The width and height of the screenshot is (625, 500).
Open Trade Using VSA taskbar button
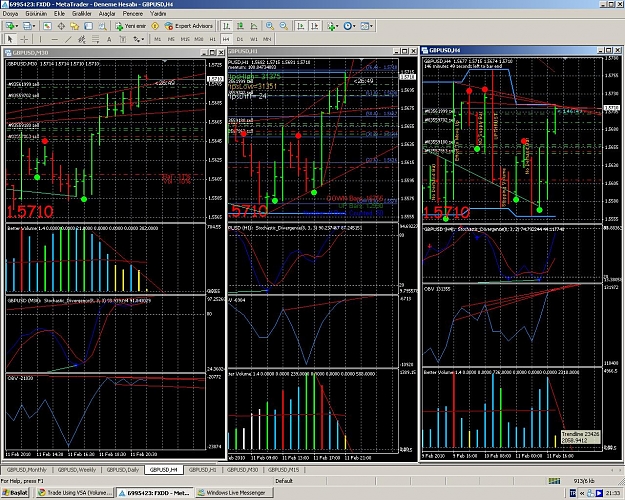75,493
